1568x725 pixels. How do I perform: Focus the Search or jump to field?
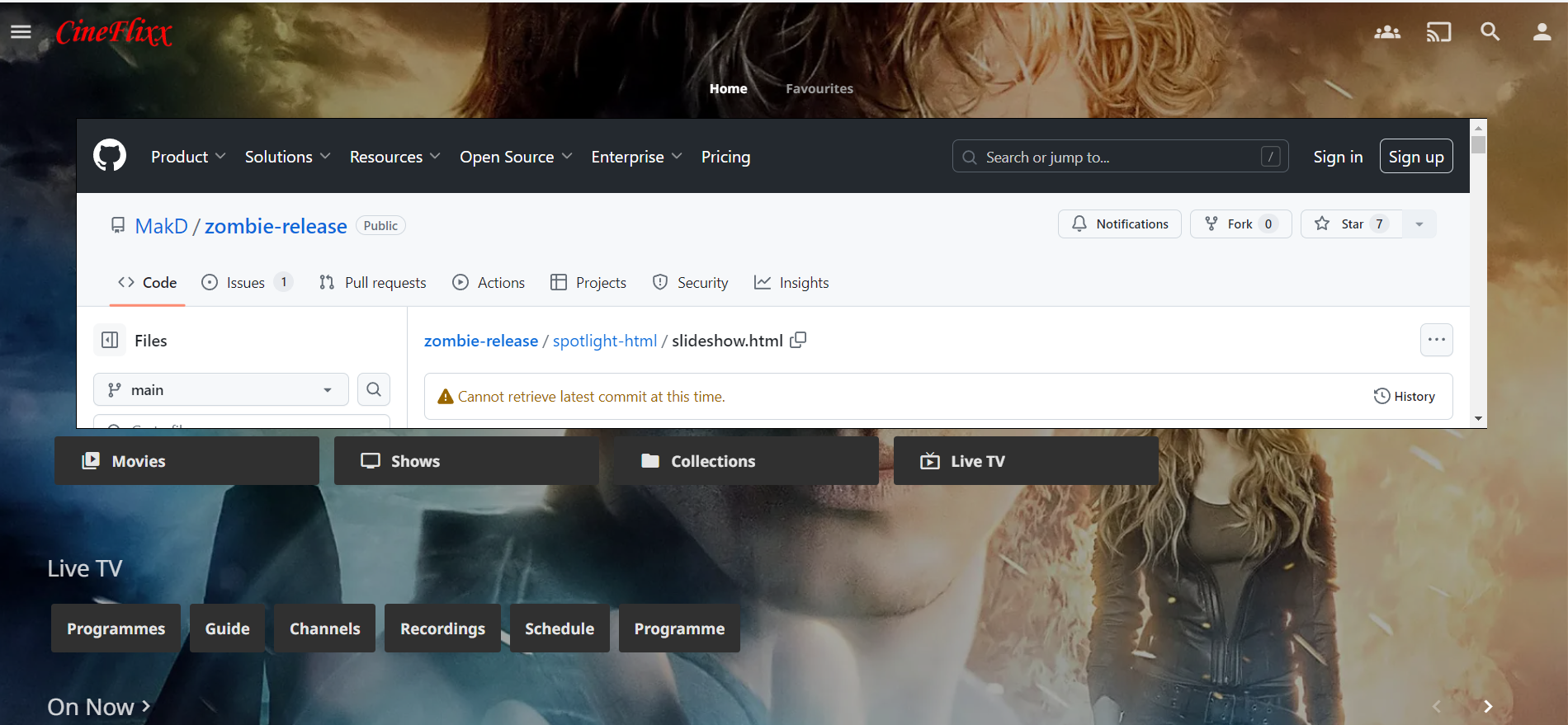click(1121, 157)
